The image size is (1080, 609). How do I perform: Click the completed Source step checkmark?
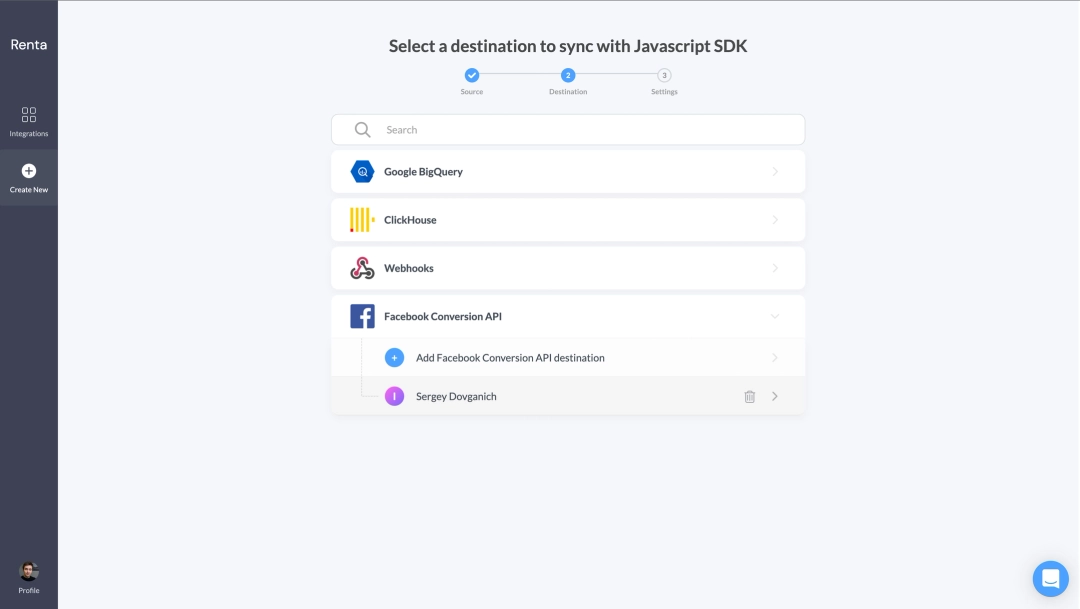click(471, 74)
